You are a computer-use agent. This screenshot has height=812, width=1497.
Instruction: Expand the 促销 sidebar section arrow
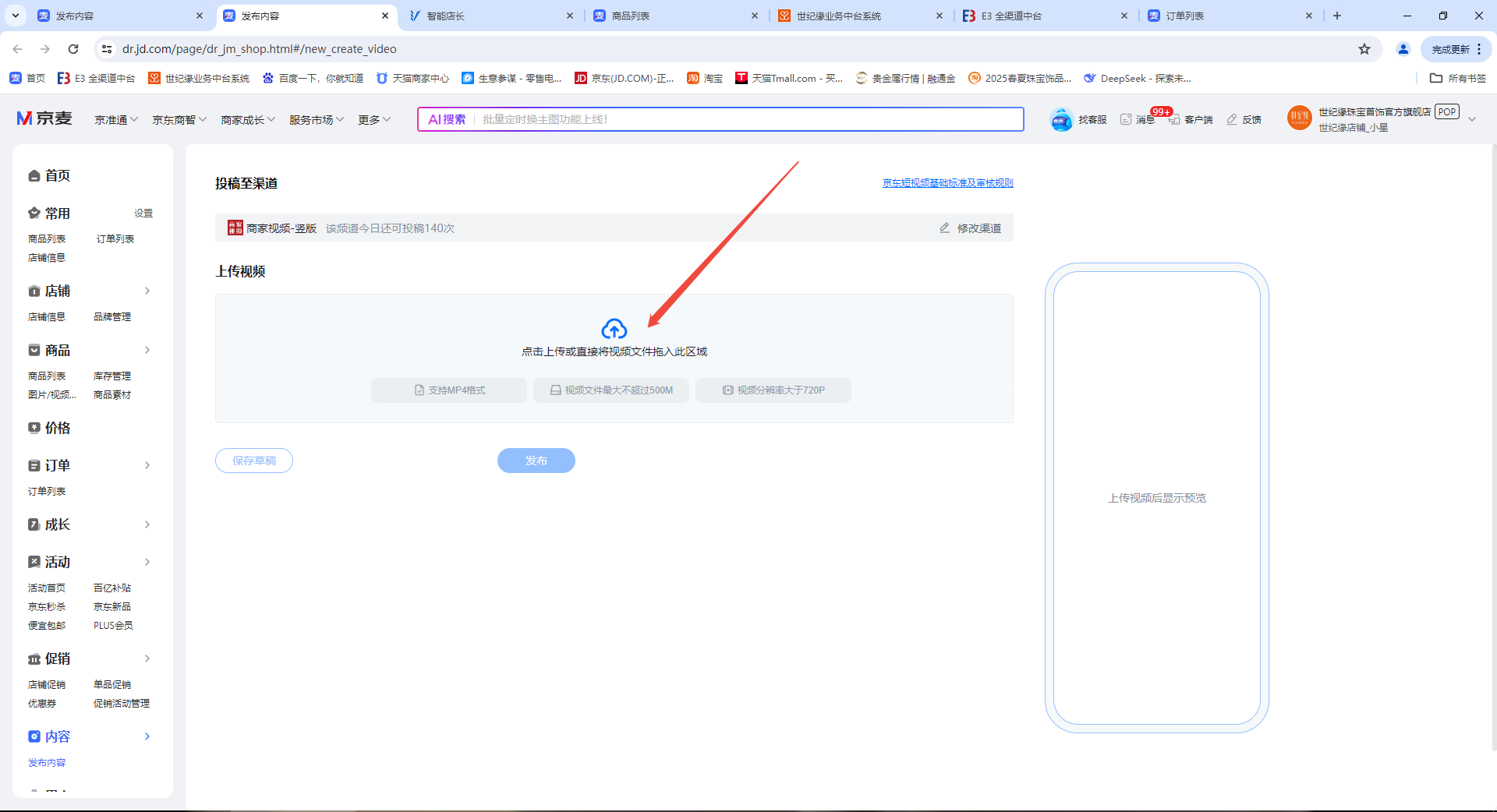point(147,658)
